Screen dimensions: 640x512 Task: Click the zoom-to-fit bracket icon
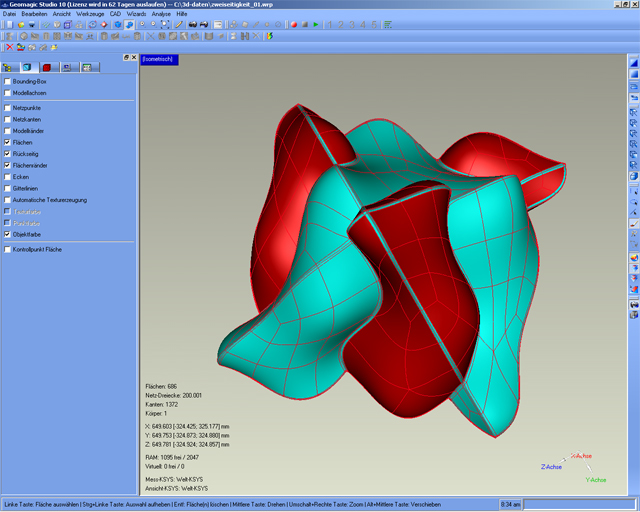[165, 25]
